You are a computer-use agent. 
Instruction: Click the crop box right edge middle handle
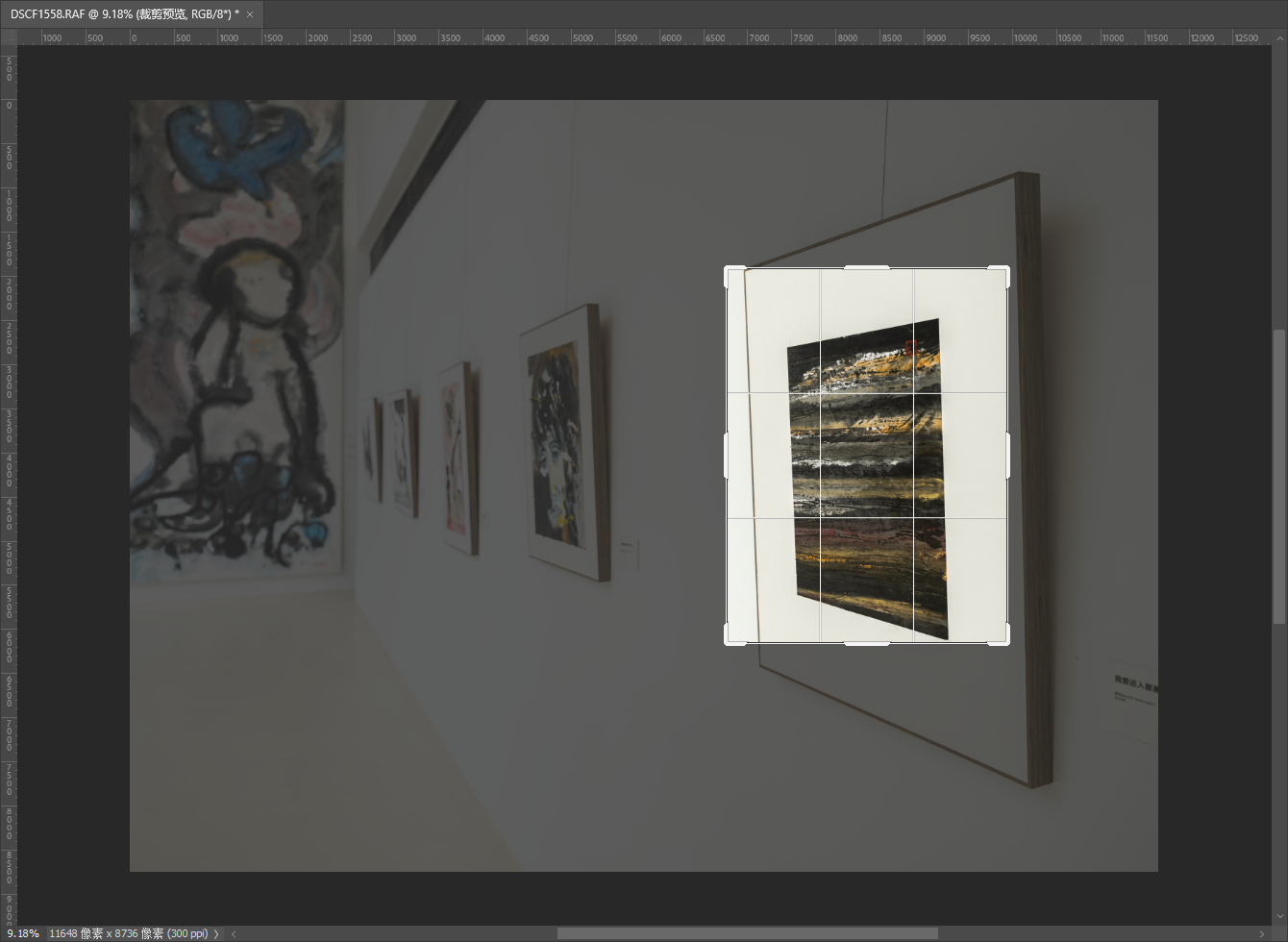[1008, 456]
